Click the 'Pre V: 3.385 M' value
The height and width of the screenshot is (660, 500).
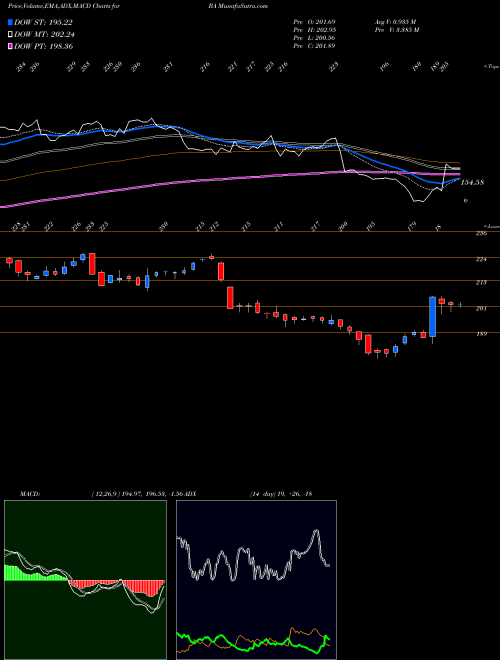tap(396, 29)
